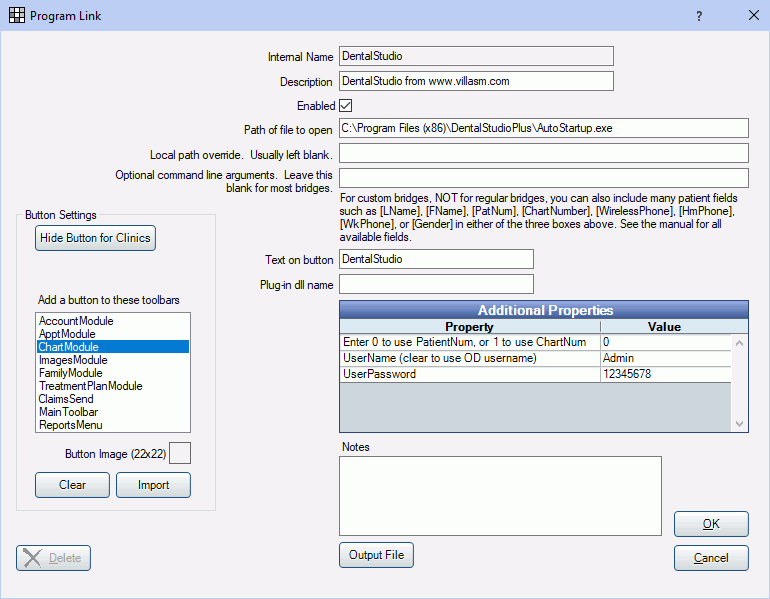Viewport: 770px width, 599px height.
Task: Click the Button Image 22x22 preview box
Action: 180,453
